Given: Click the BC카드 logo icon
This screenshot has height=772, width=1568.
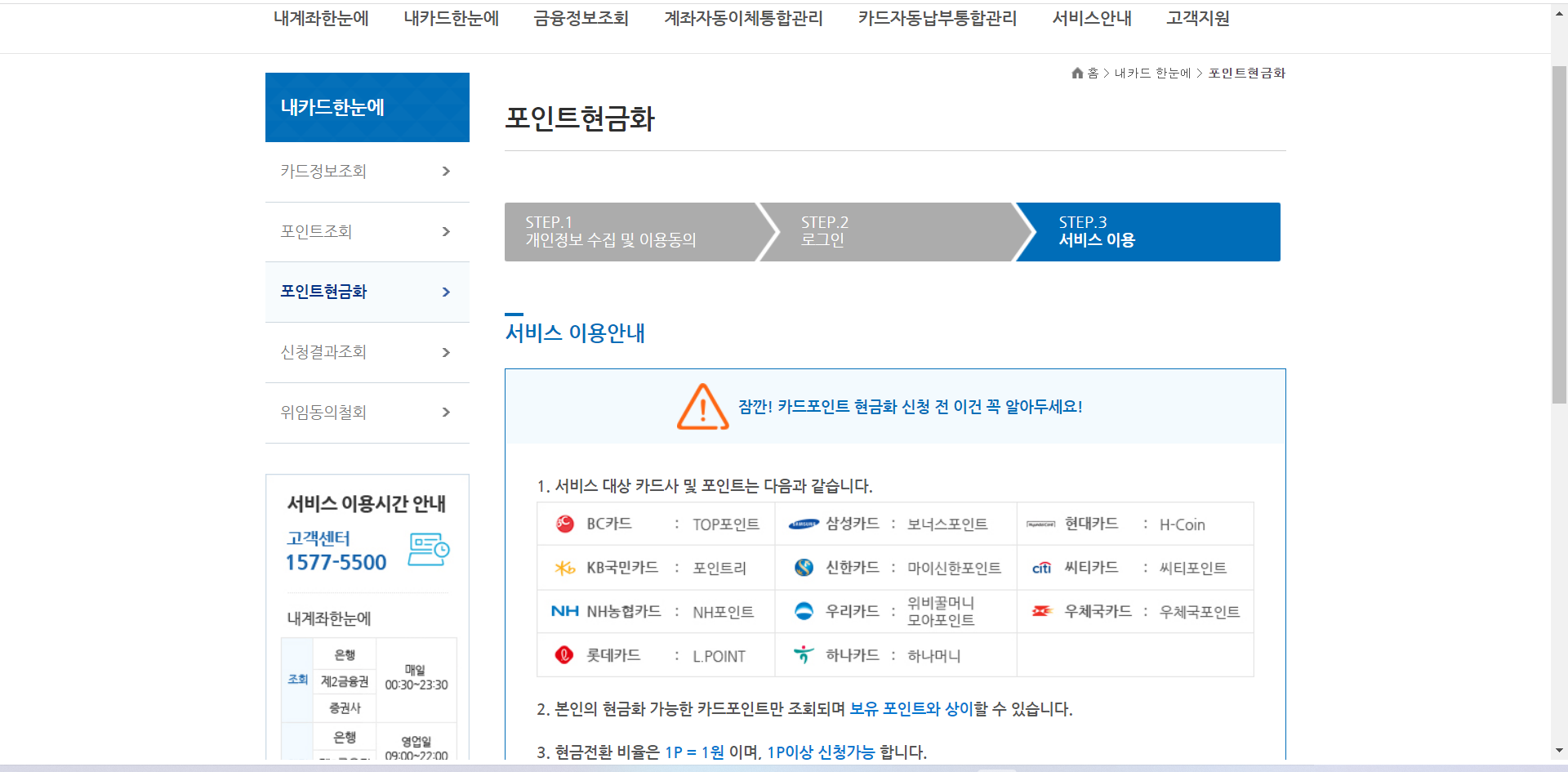Looking at the screenshot, I should click(x=564, y=524).
